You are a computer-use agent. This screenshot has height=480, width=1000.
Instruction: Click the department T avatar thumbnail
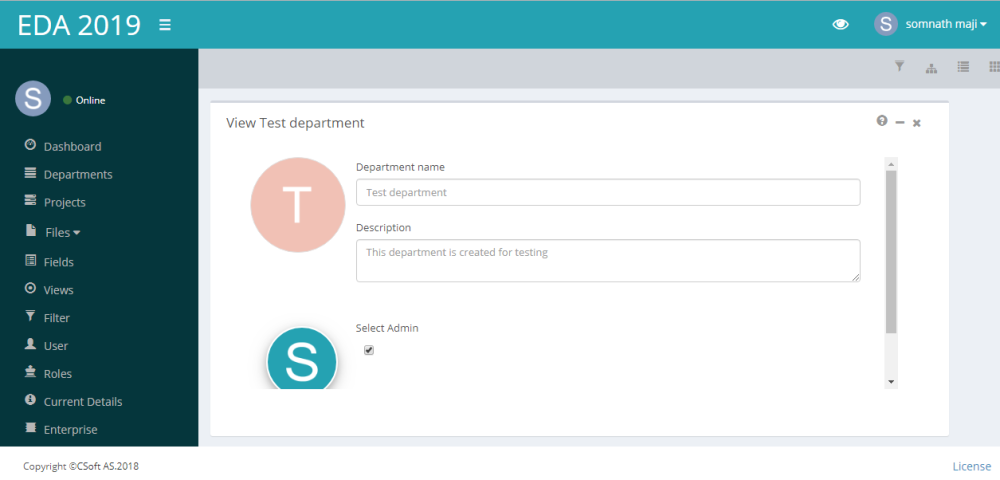click(298, 205)
